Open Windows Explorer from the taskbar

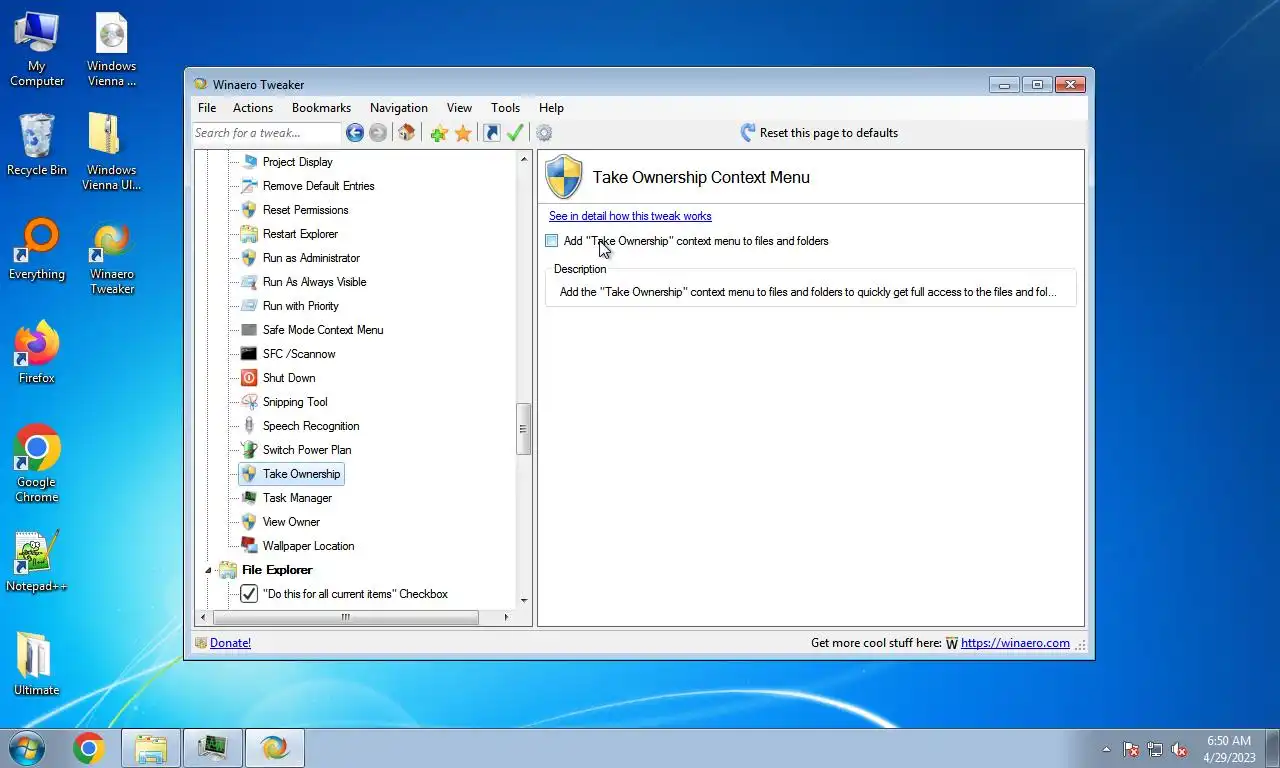click(151, 748)
